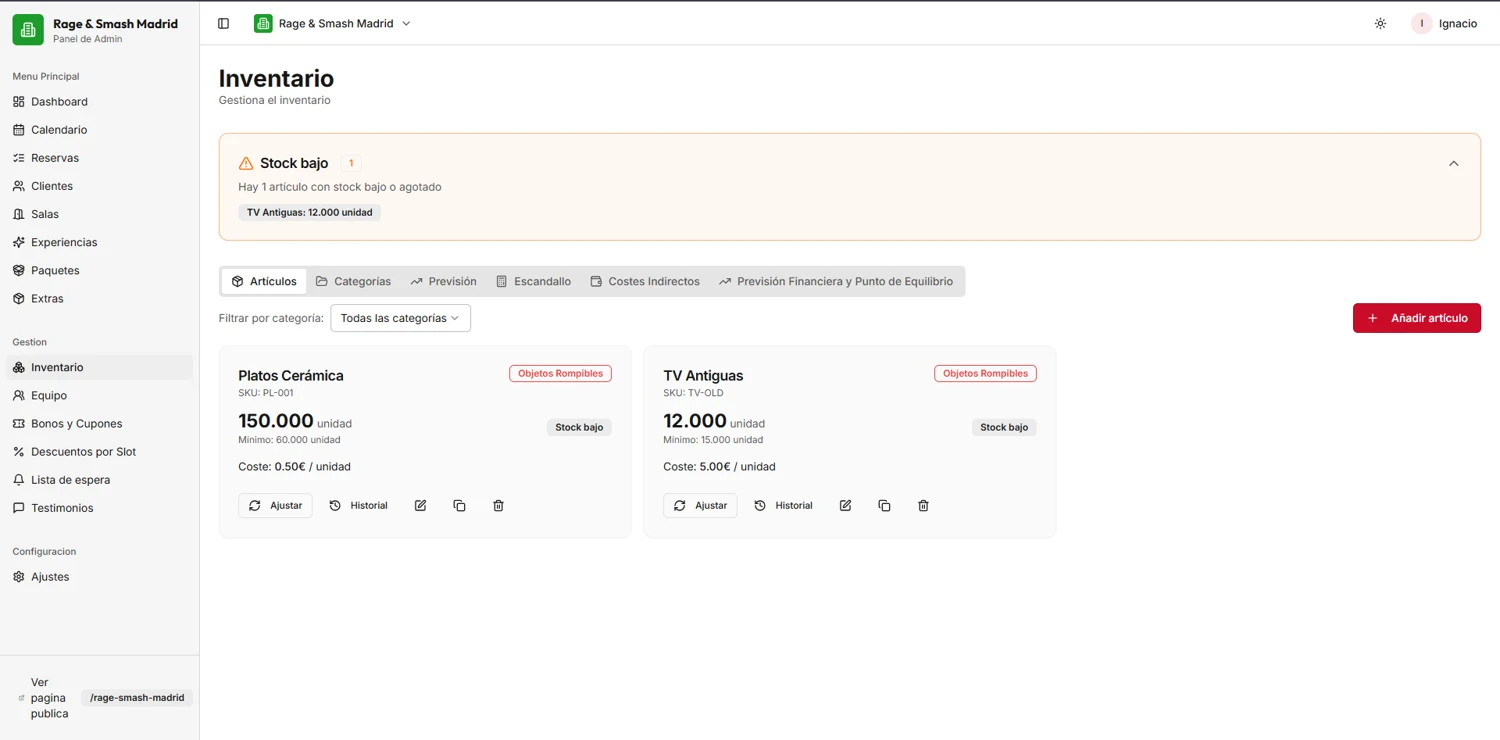Click Ajustar on Platos Cerámica card
The height and width of the screenshot is (740, 1500).
275,506
